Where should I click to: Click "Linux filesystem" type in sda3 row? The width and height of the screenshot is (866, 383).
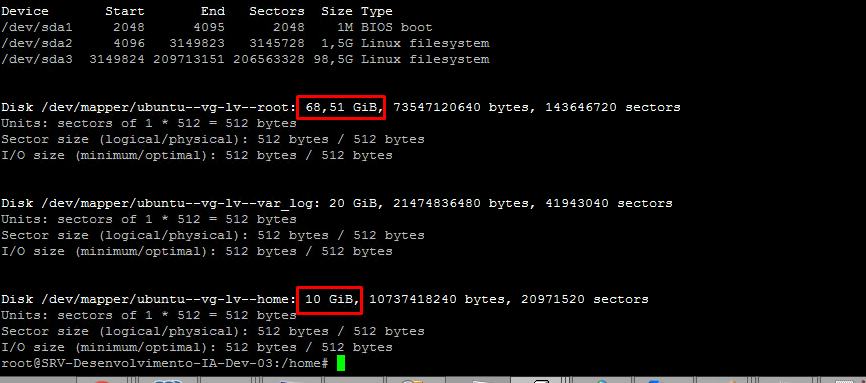point(425,59)
